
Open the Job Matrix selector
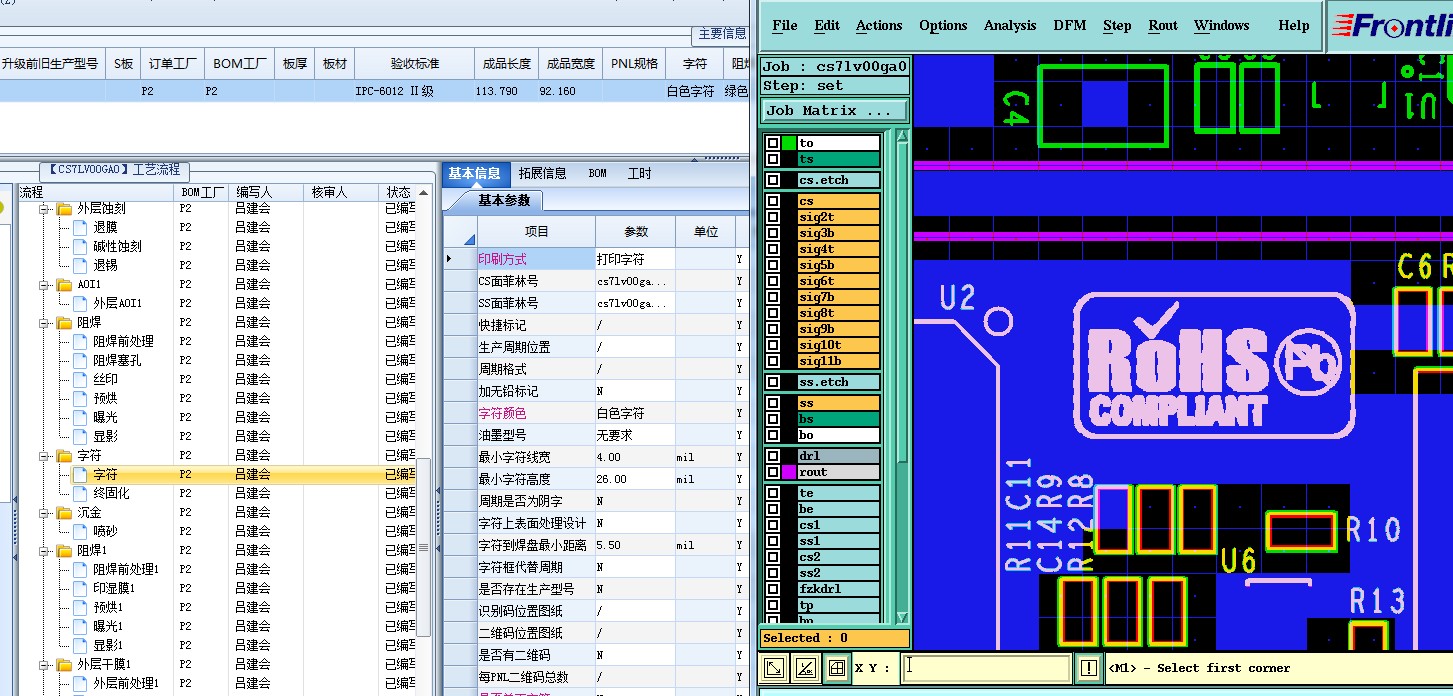(834, 111)
